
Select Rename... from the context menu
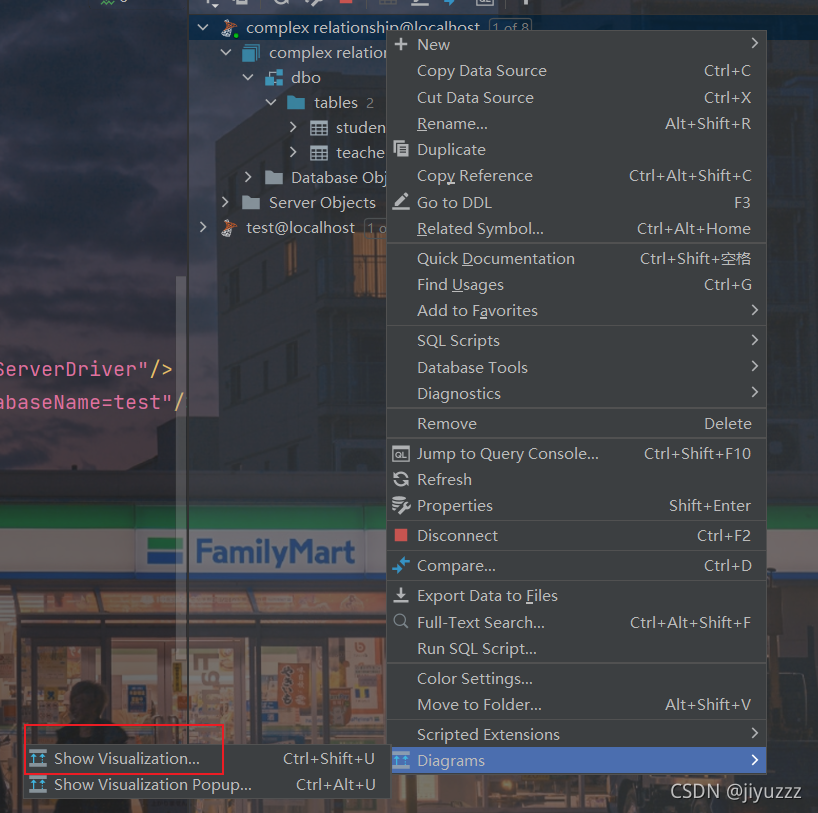click(576, 124)
